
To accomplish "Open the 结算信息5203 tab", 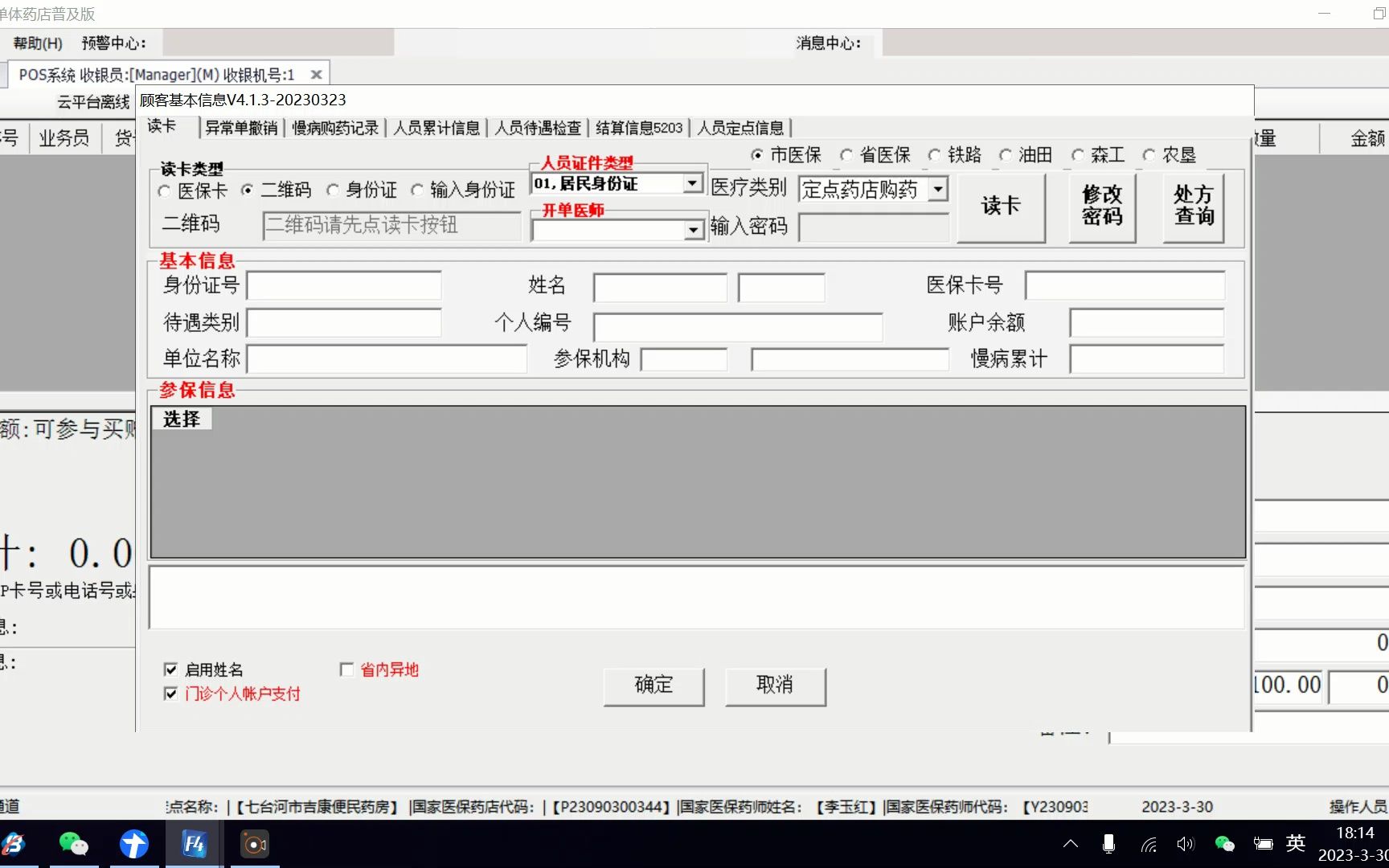I will pos(639,128).
